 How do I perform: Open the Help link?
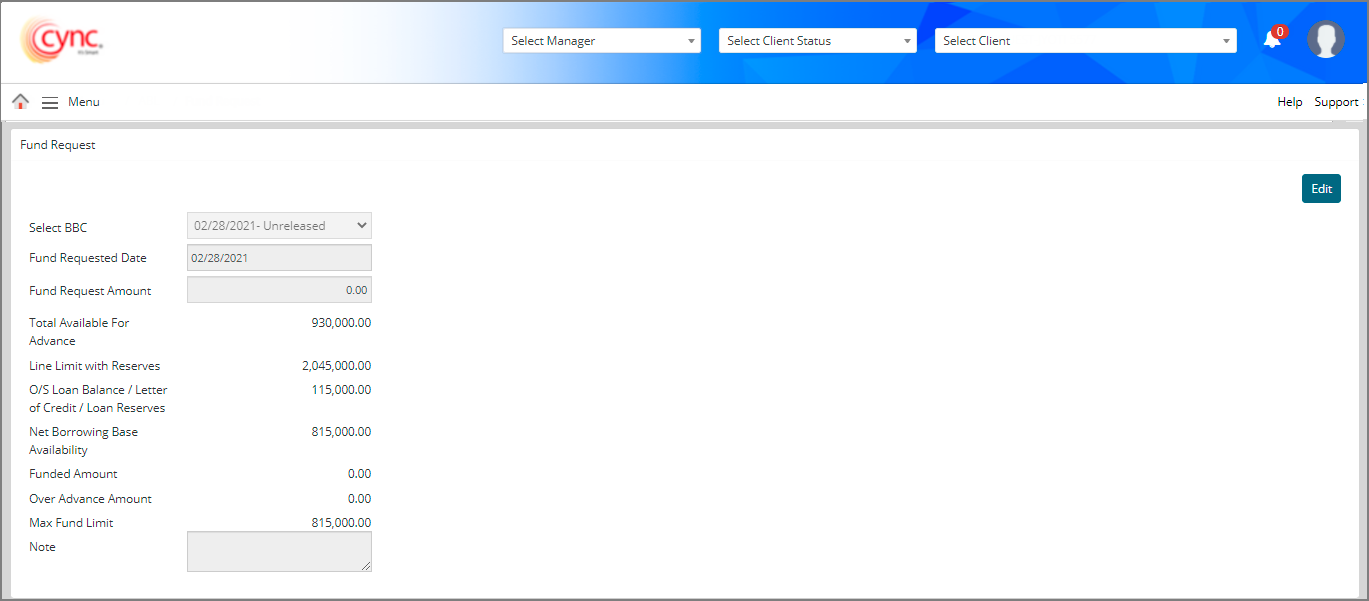tap(1290, 102)
